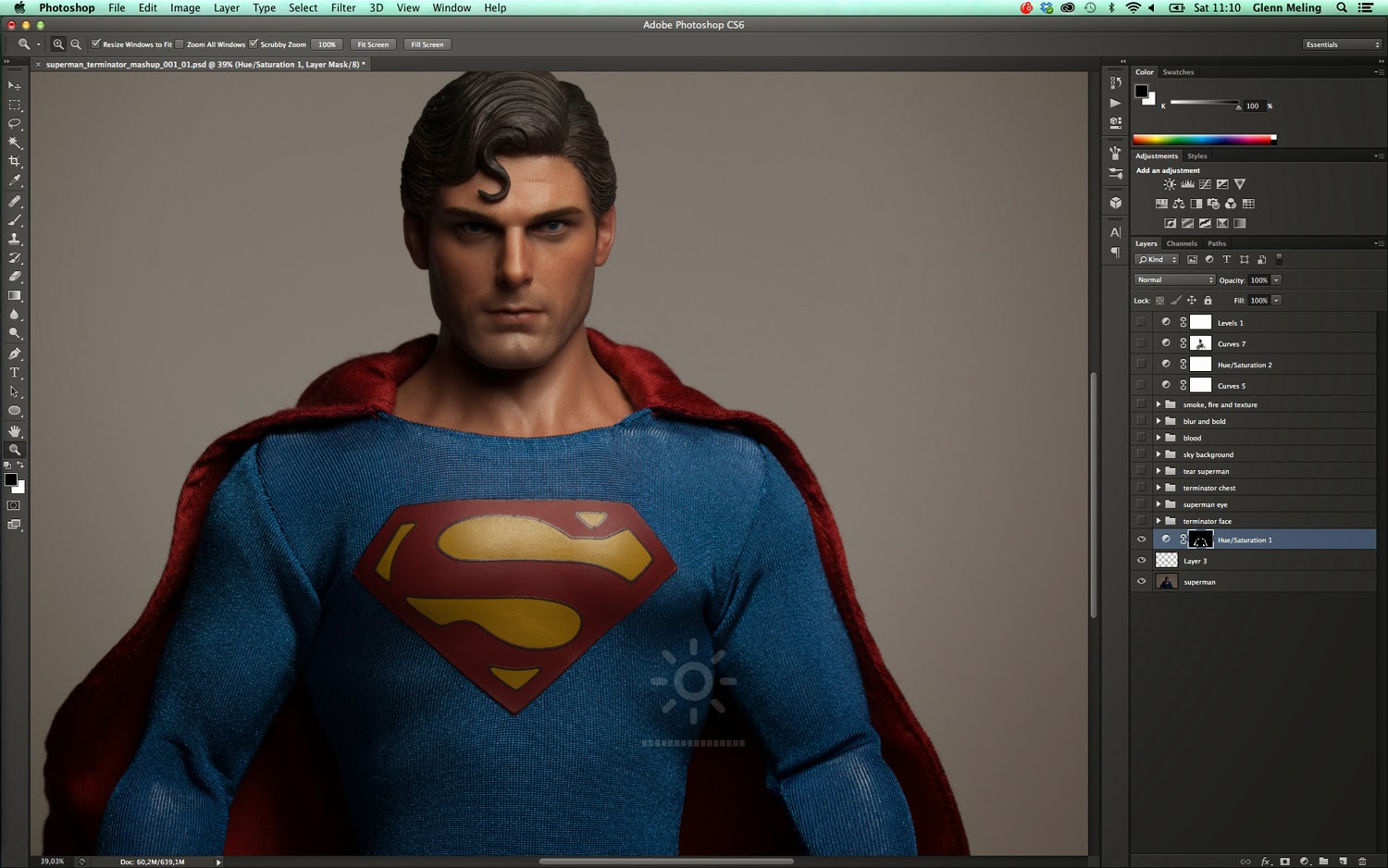
Task: Filter layers by type layers
Action: 1227,260
